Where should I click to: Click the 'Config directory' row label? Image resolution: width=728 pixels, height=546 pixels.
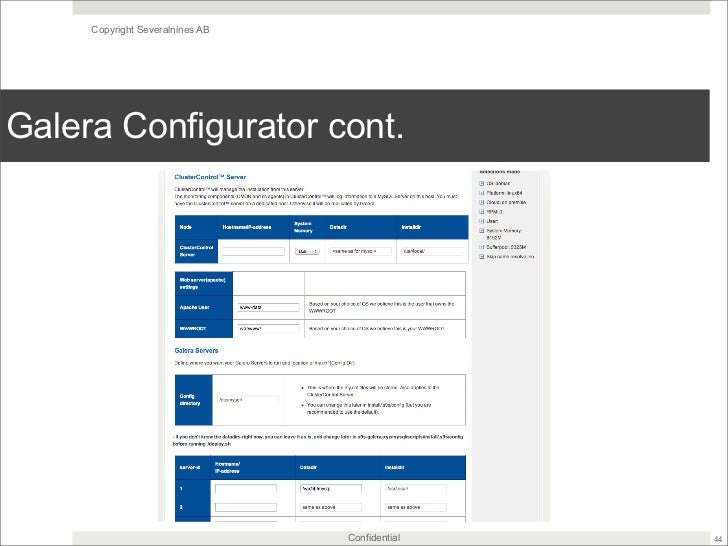click(x=189, y=400)
